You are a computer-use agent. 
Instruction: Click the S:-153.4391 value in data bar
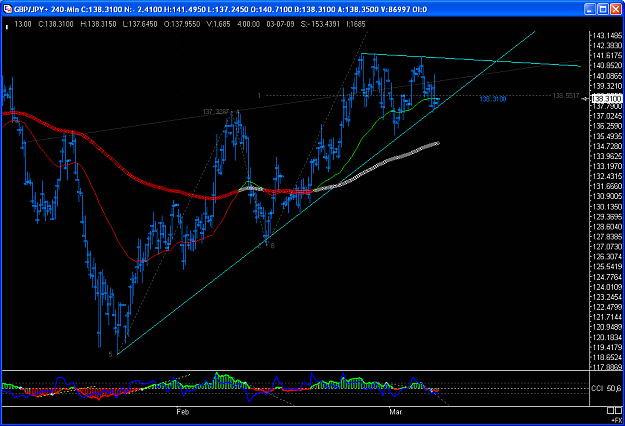[x=320, y=24]
